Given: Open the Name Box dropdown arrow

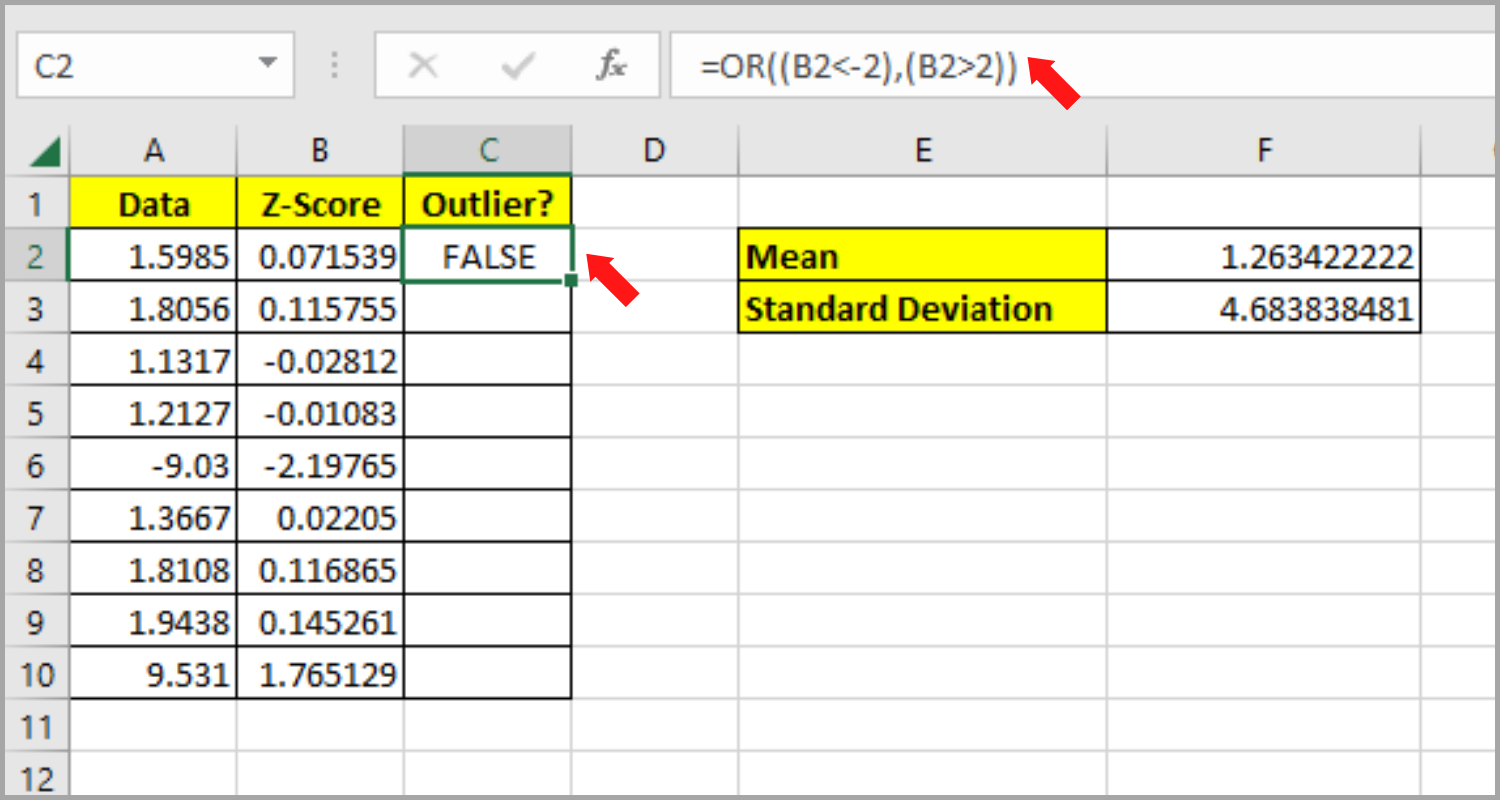Looking at the screenshot, I should [267, 63].
